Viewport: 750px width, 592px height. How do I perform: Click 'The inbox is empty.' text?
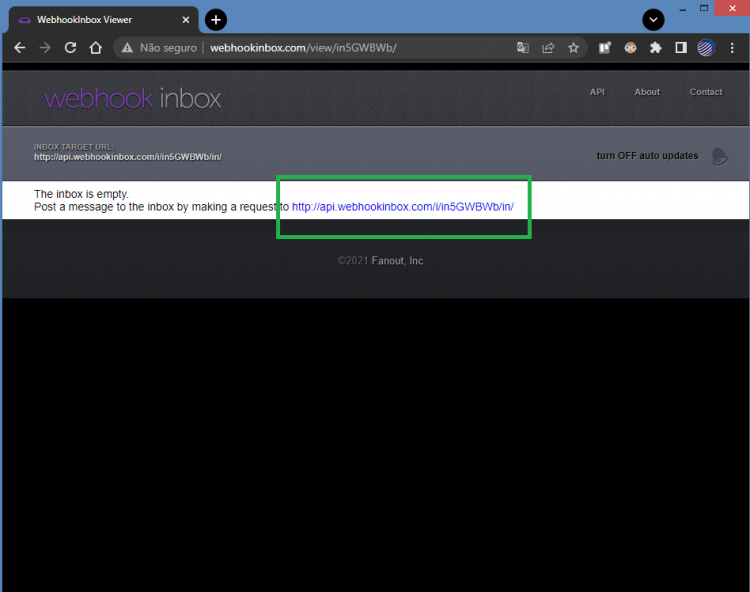tap(81, 194)
